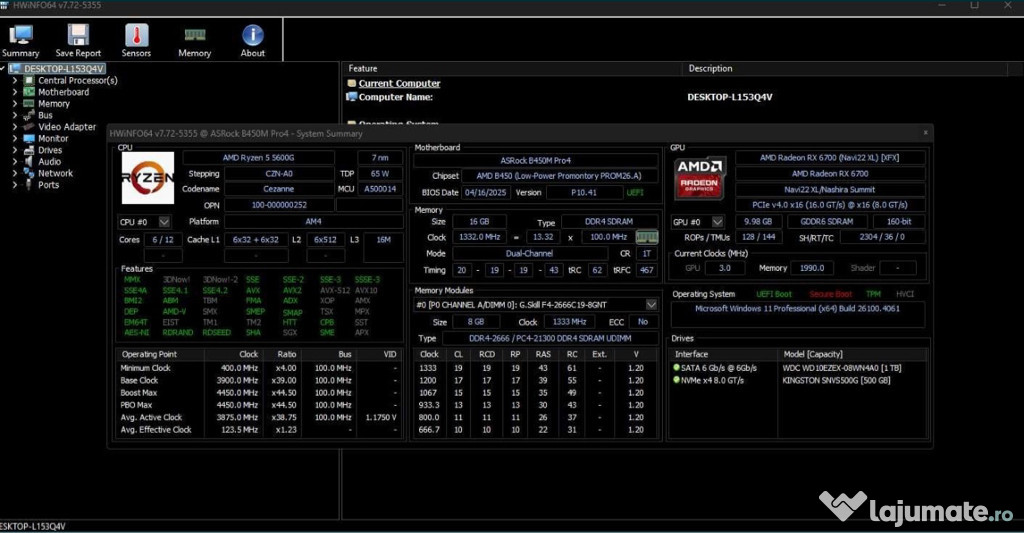Click the Monitor tree icon
Screen dimensions: 1024x533
point(29,138)
